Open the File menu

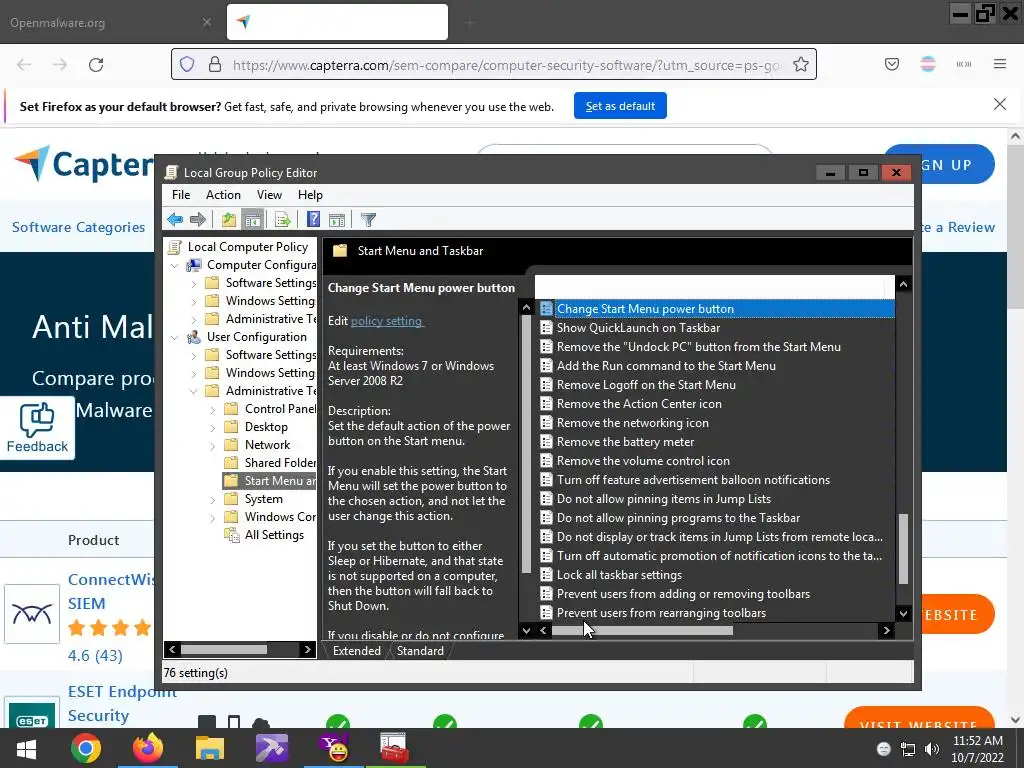(181, 195)
